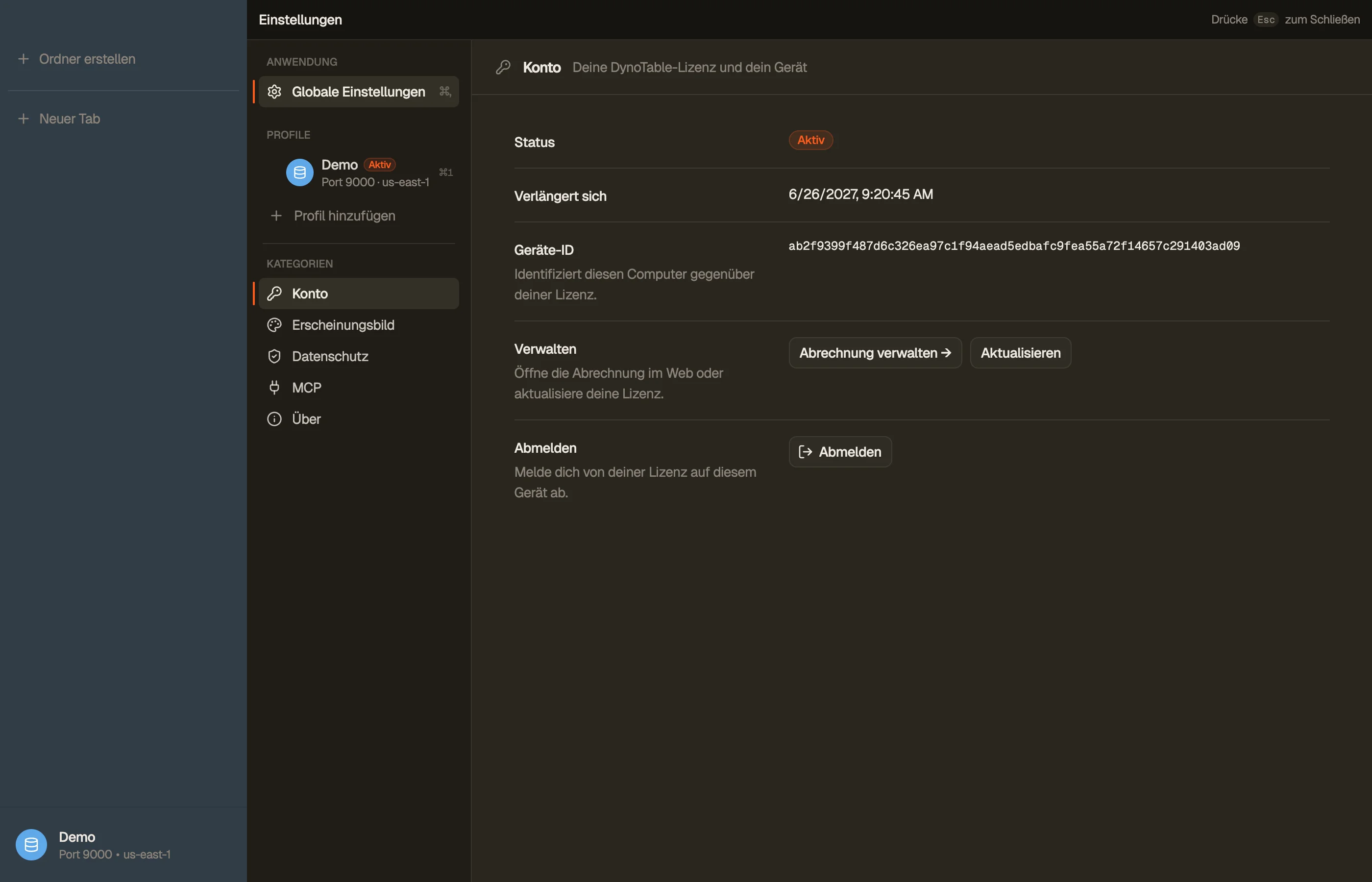This screenshot has width=1372, height=882.
Task: Click the info icon for Über
Action: pyautogui.click(x=274, y=419)
